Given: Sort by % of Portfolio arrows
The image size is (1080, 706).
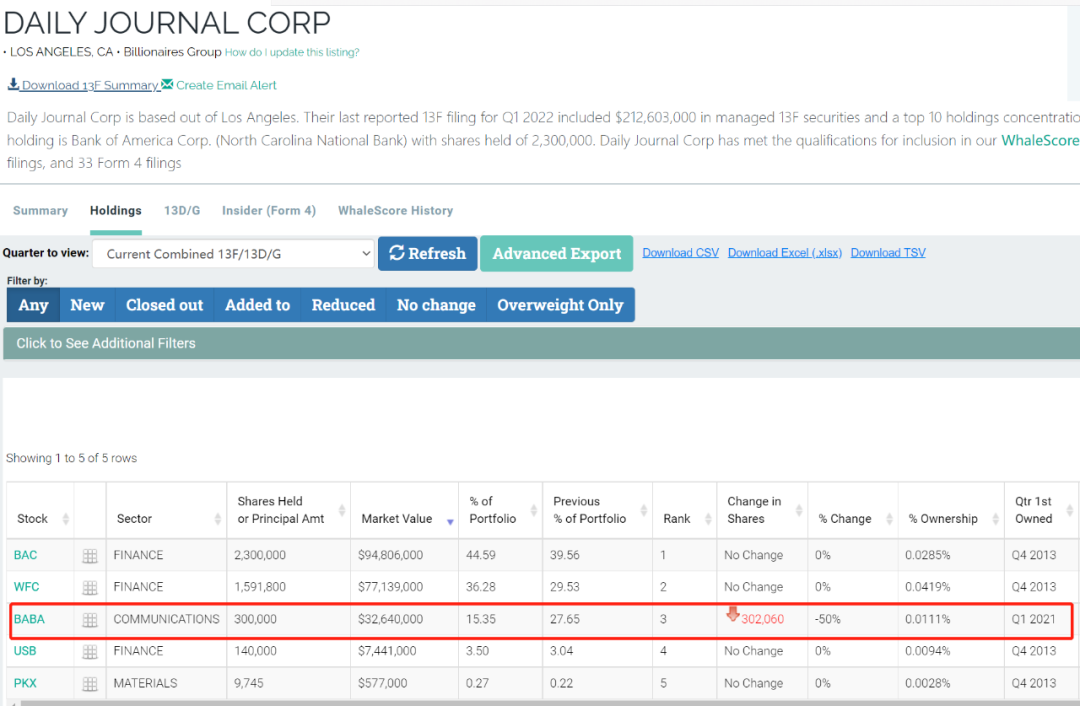Looking at the screenshot, I should point(534,510).
